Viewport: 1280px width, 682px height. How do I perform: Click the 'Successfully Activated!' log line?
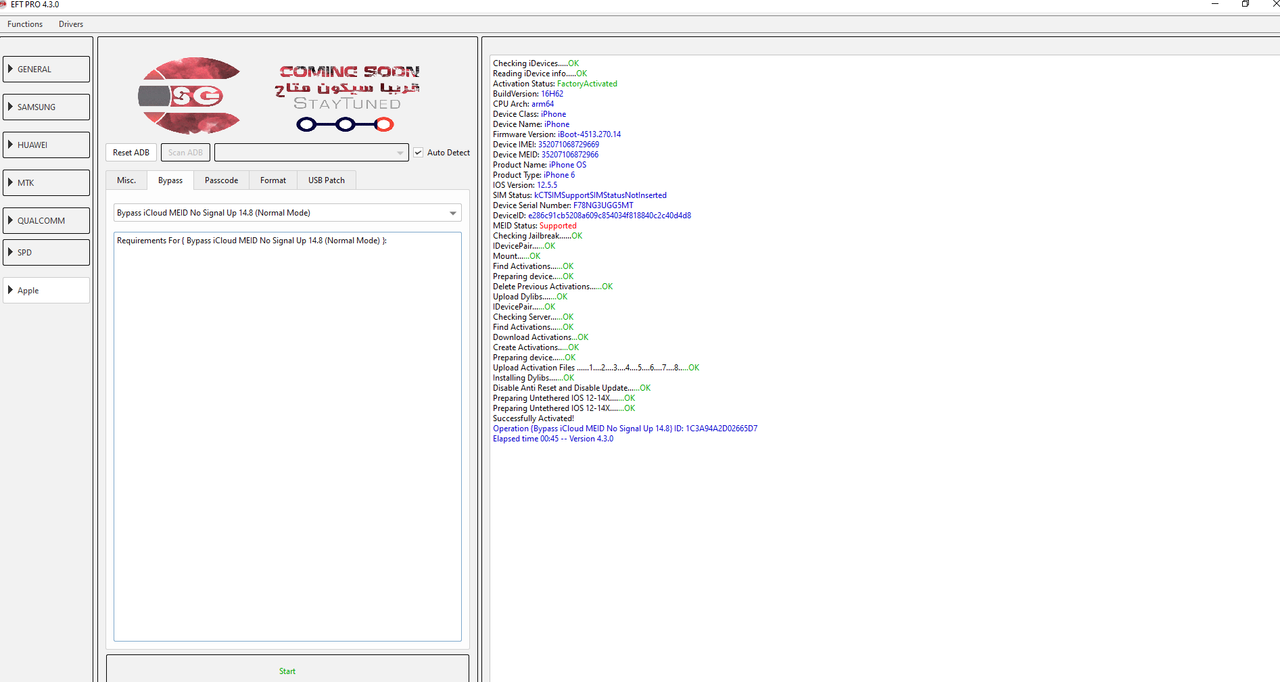coord(533,418)
